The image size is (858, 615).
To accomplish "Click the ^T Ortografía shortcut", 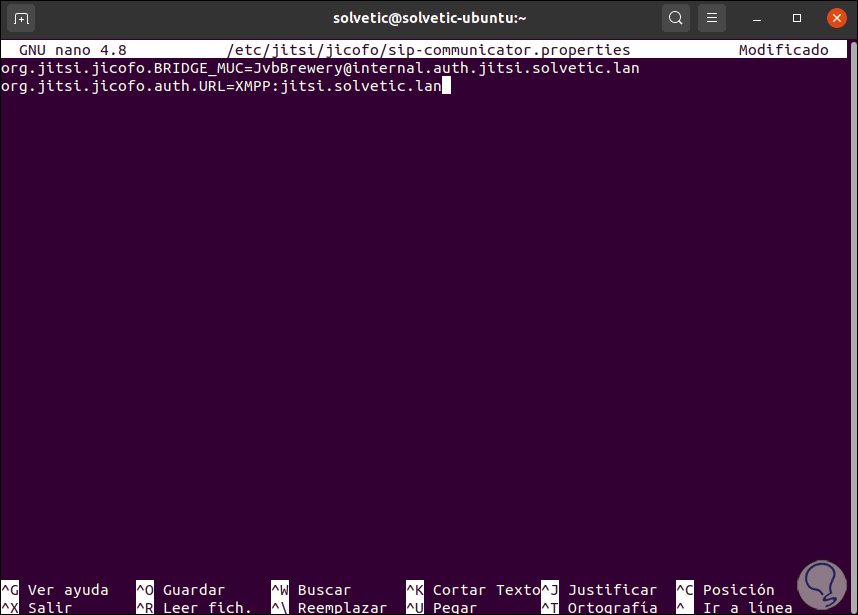I will click(599, 607).
